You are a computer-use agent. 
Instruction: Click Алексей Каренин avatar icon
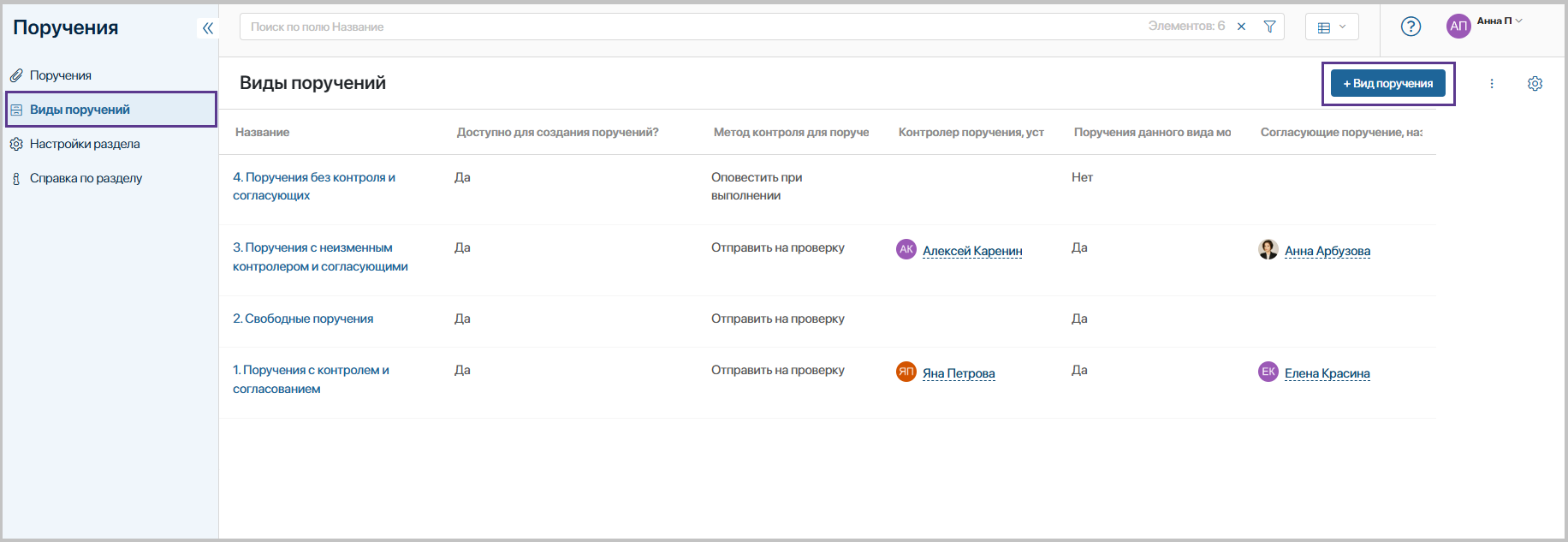point(906,250)
